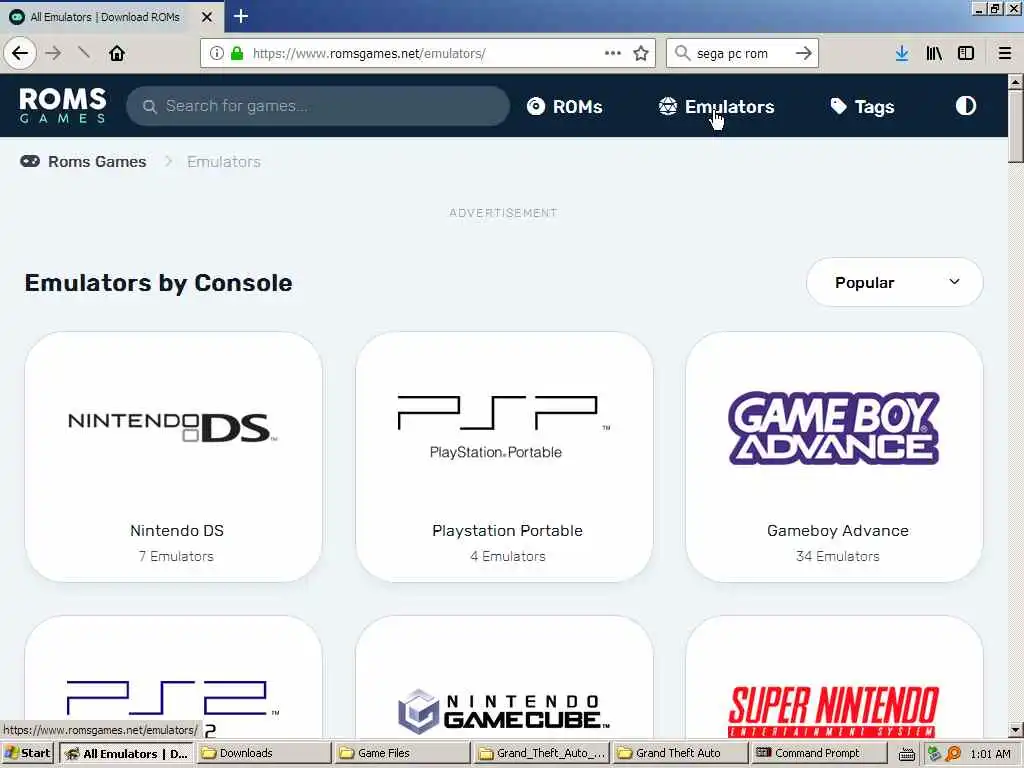
Task: Open the Emulators menu item
Action: [x=716, y=106]
